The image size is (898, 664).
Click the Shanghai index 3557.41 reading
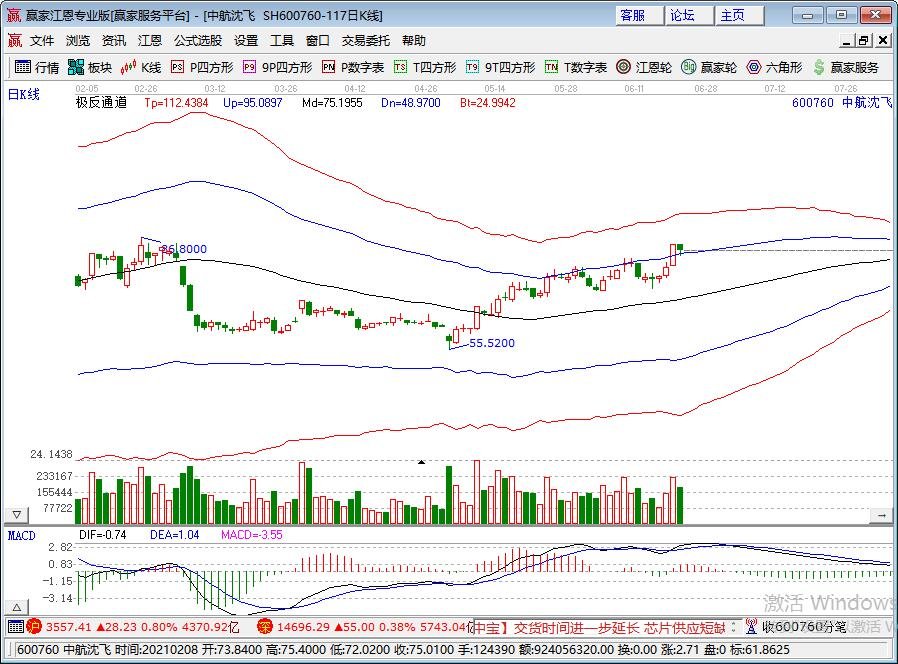click(69, 627)
